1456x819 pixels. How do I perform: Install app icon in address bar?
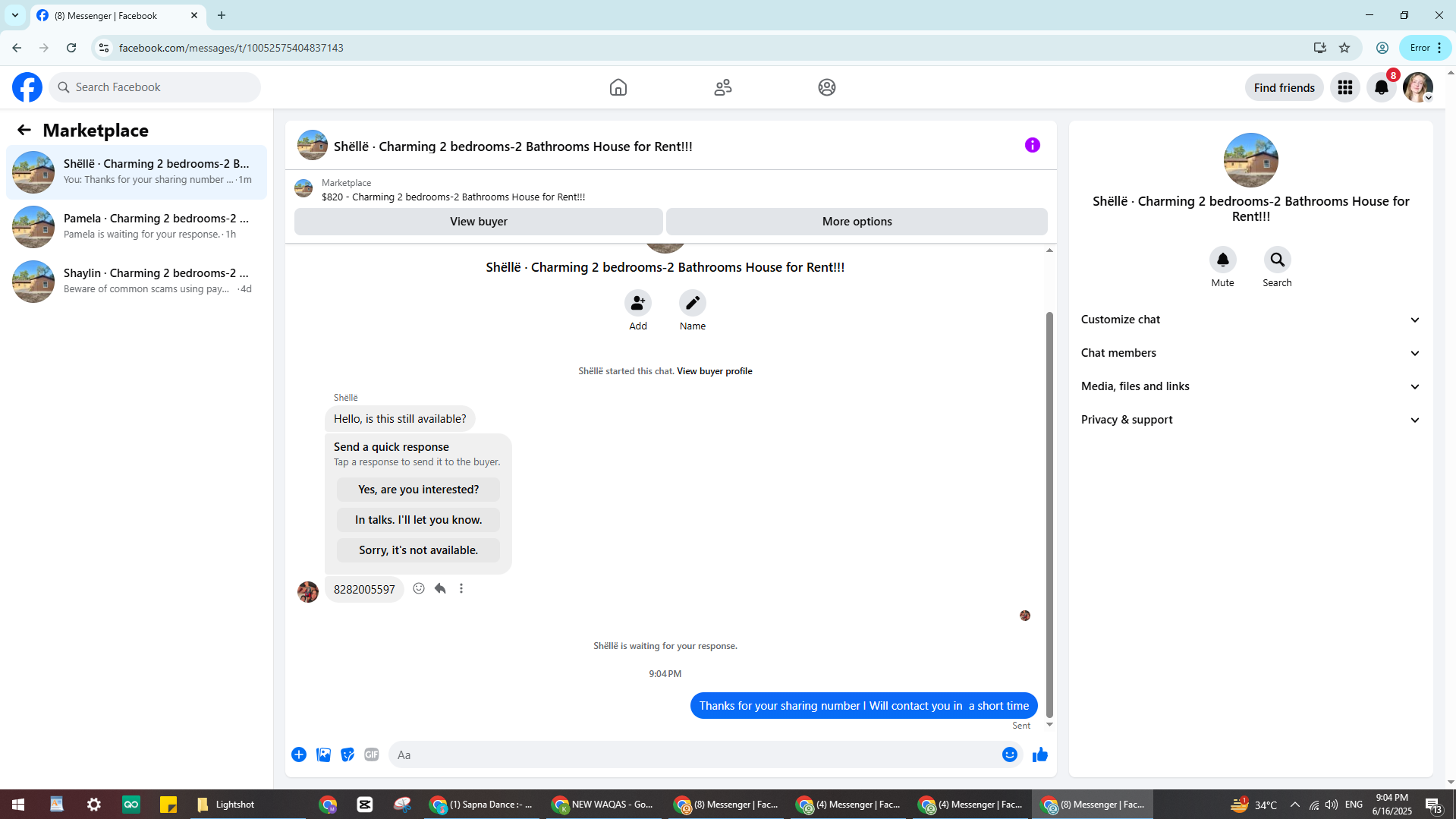pyautogui.click(x=1320, y=48)
